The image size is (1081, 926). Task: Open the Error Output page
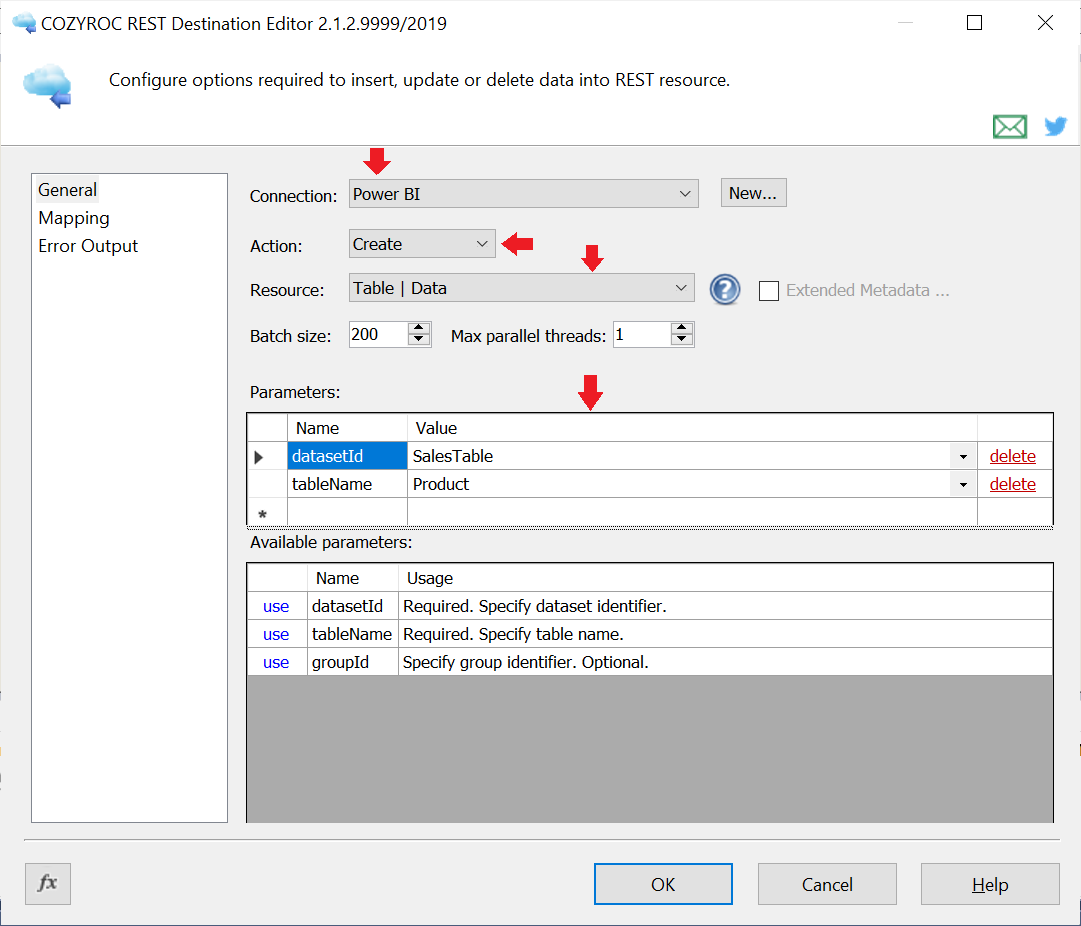click(x=88, y=246)
